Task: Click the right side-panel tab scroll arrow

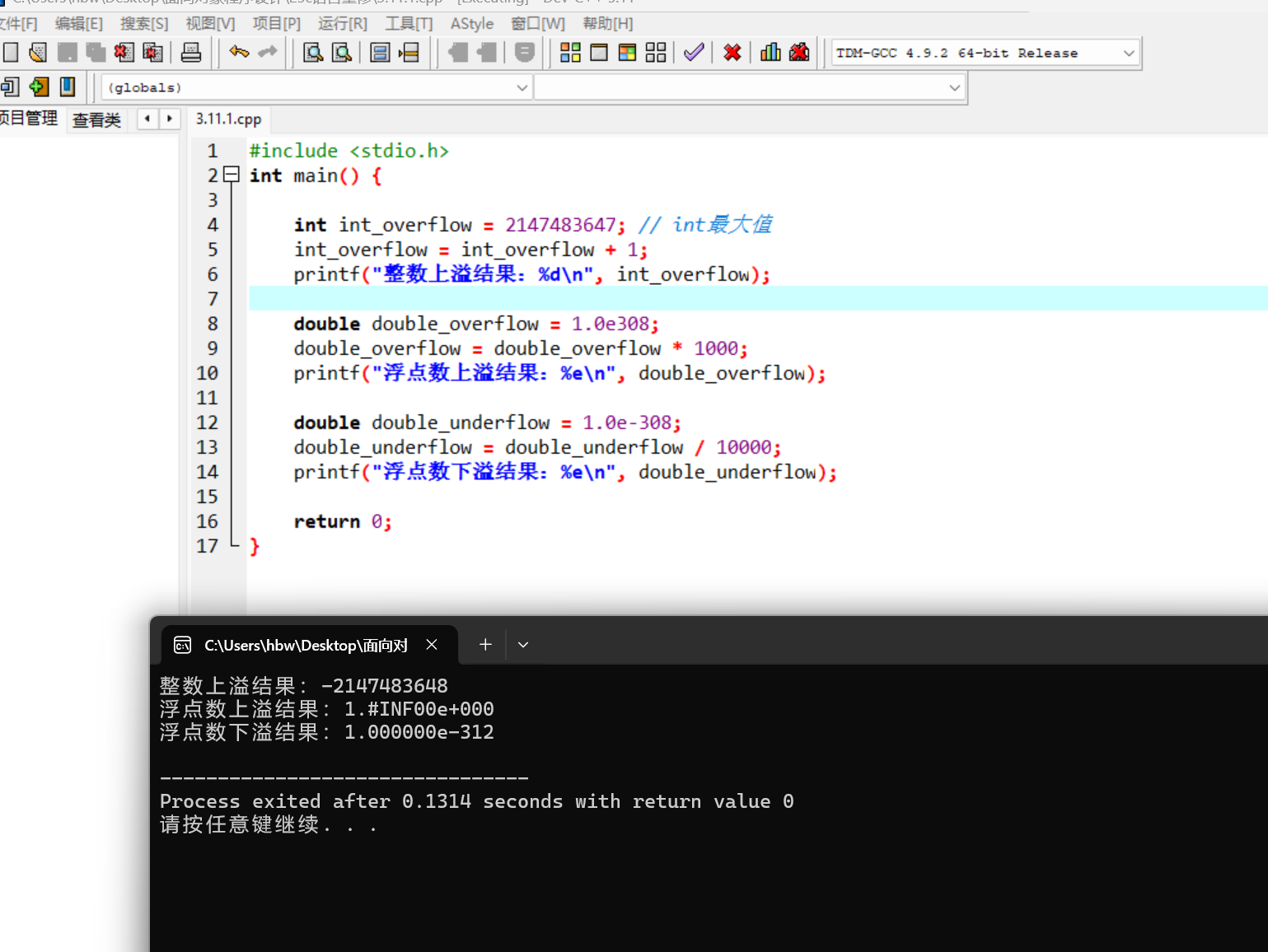Action: click(169, 119)
